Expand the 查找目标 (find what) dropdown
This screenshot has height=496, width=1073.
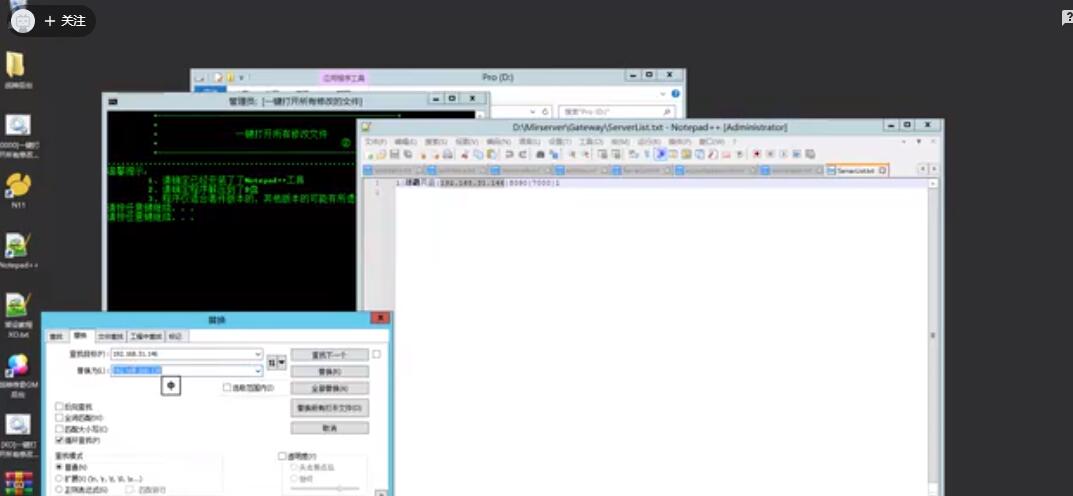258,354
